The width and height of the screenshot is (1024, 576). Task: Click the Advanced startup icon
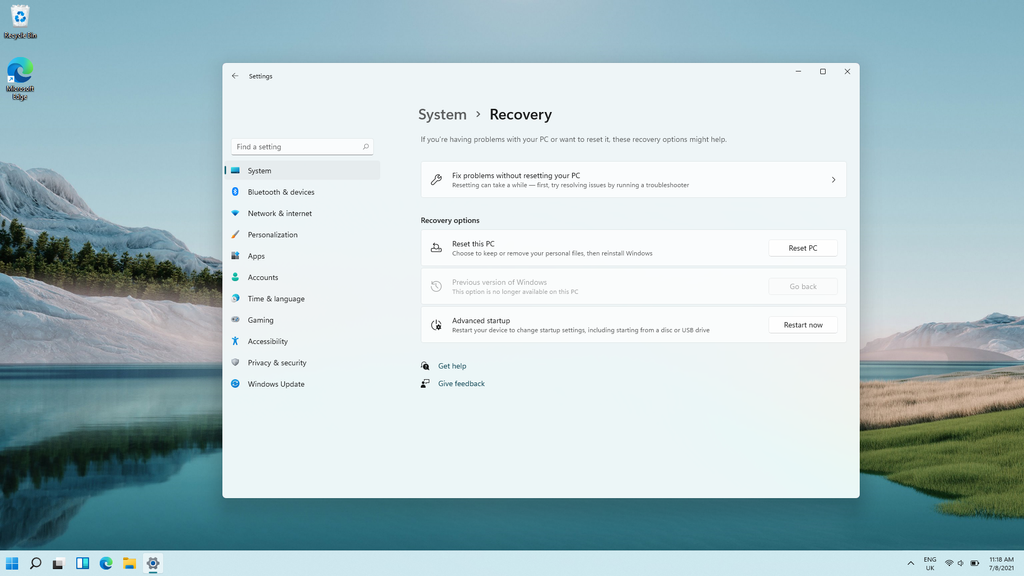pos(435,324)
